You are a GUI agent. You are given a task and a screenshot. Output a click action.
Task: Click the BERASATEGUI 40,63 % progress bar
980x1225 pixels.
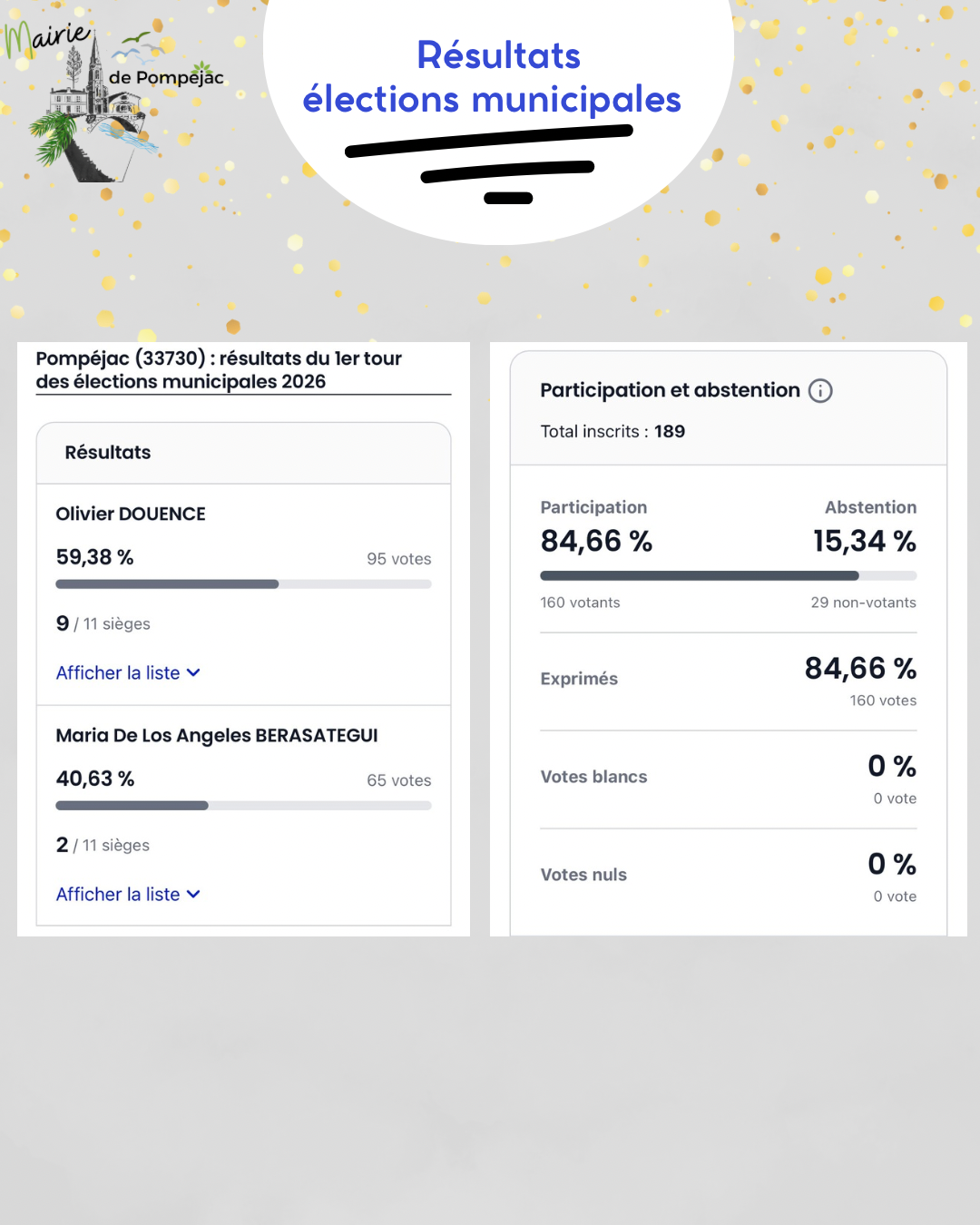click(243, 806)
